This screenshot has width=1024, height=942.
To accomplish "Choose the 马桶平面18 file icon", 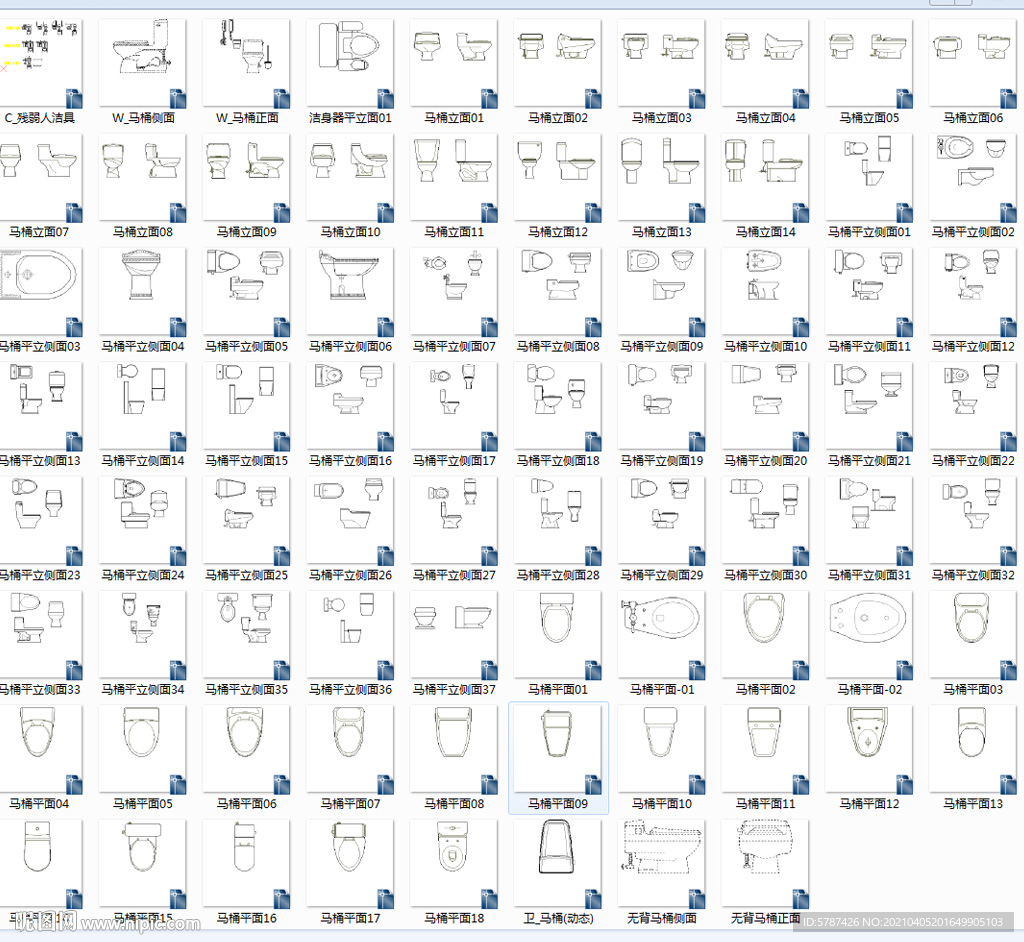I will [x=455, y=864].
